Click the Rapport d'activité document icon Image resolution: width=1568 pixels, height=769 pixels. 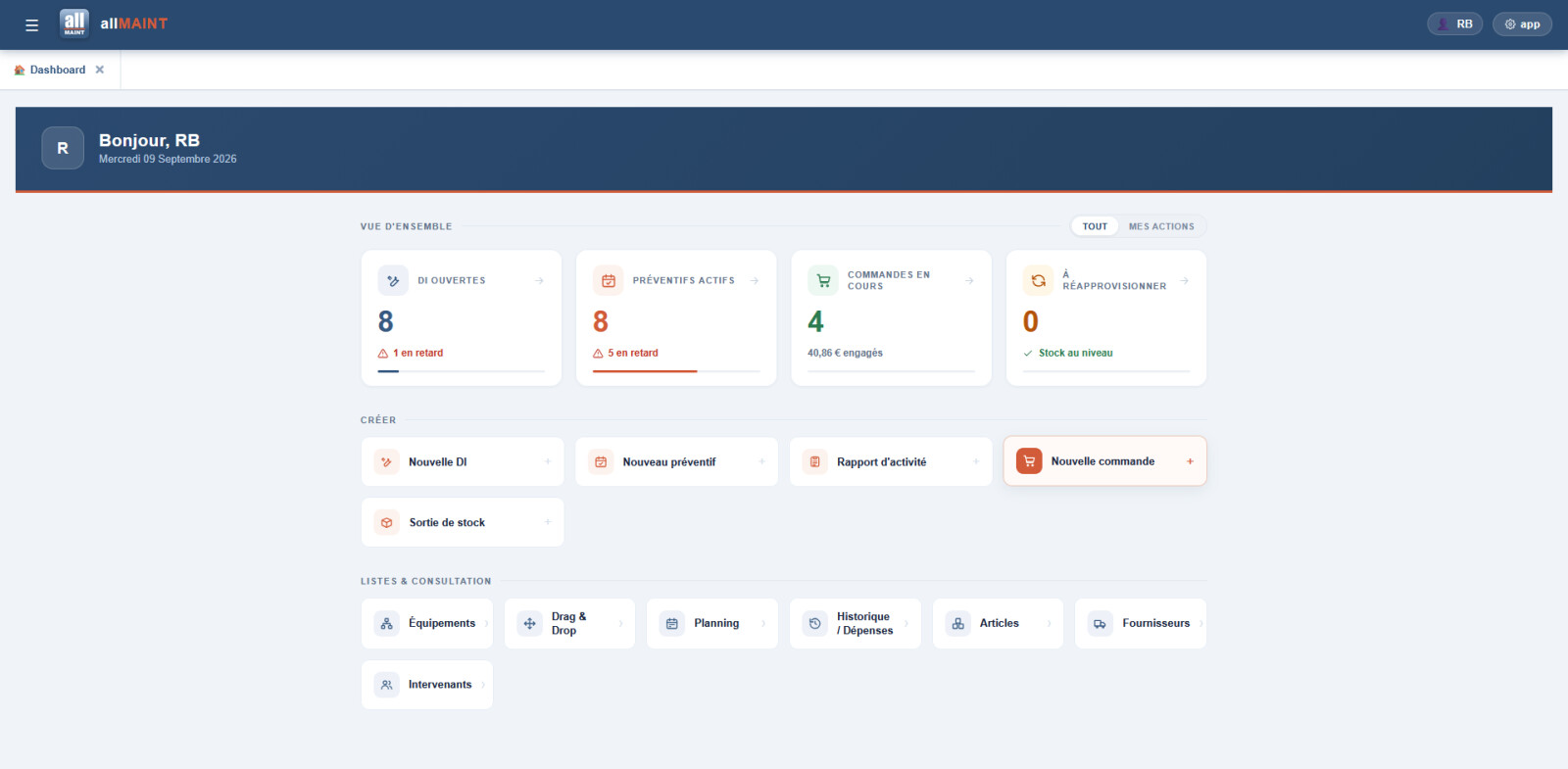pyautogui.click(x=814, y=462)
